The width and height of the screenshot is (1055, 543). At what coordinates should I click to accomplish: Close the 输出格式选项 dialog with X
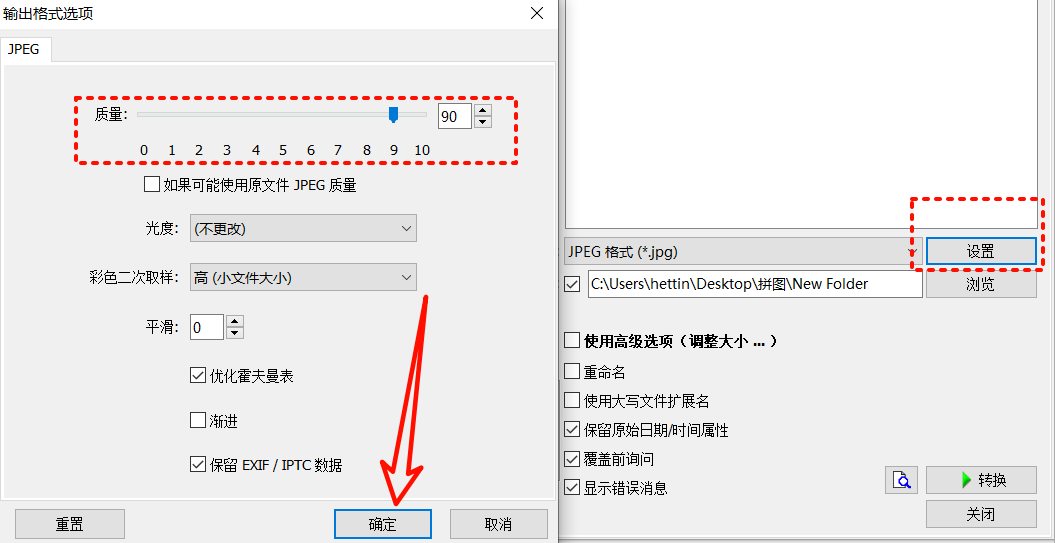[x=537, y=13]
